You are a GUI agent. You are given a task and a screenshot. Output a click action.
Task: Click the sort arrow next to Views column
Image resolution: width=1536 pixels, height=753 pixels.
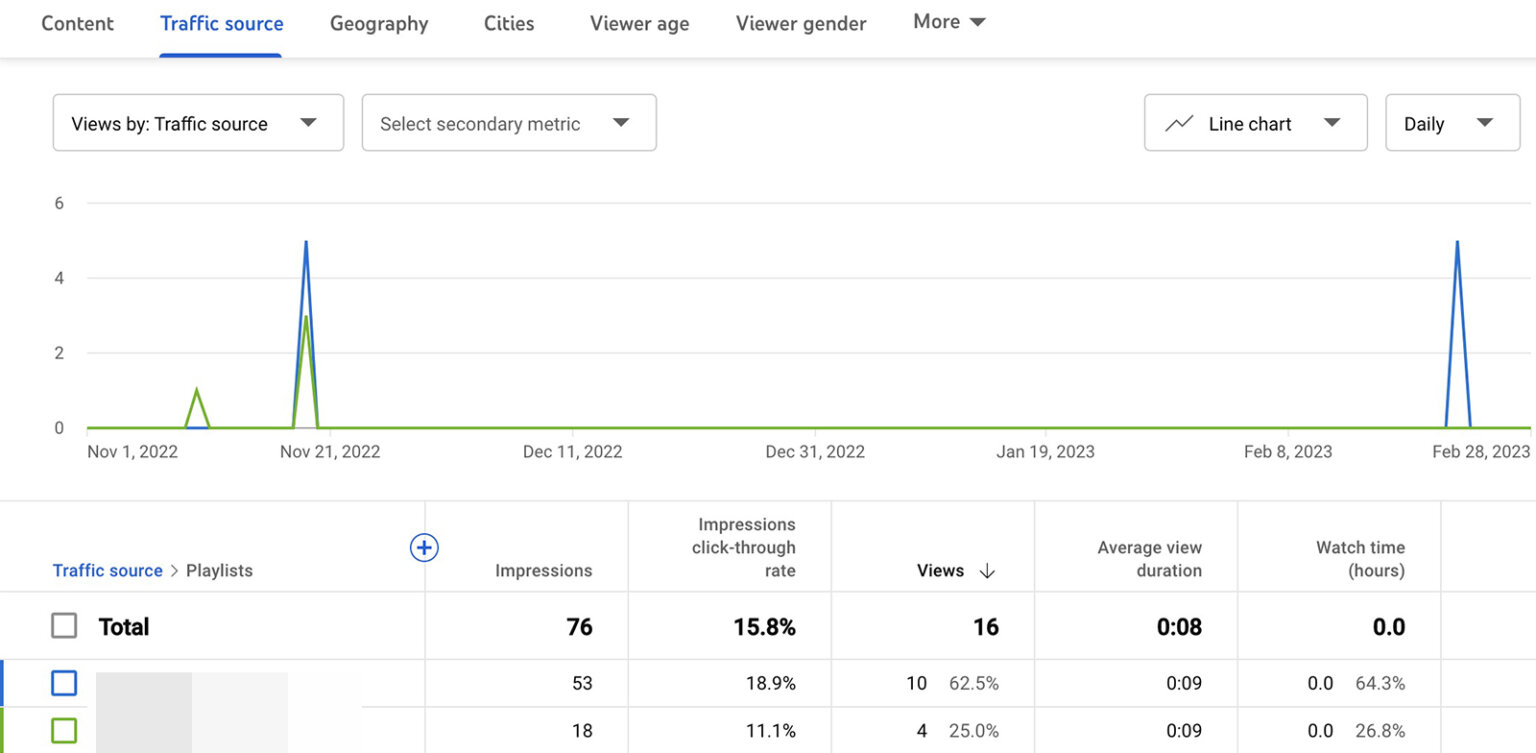tap(986, 571)
